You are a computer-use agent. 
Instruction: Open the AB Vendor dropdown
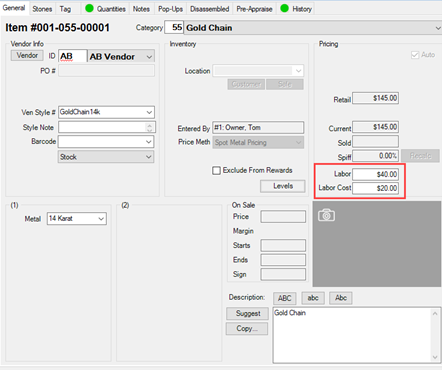click(x=149, y=57)
